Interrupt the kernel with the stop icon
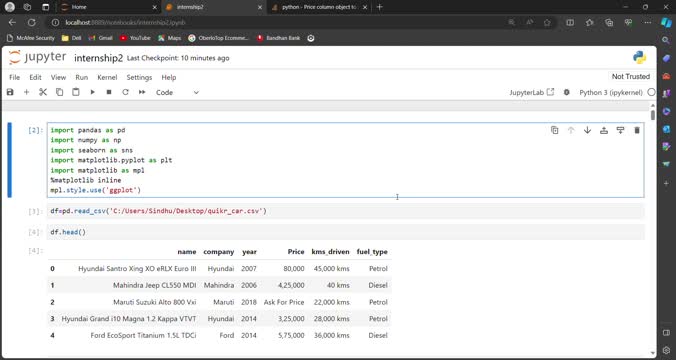The image size is (676, 360). [x=109, y=92]
